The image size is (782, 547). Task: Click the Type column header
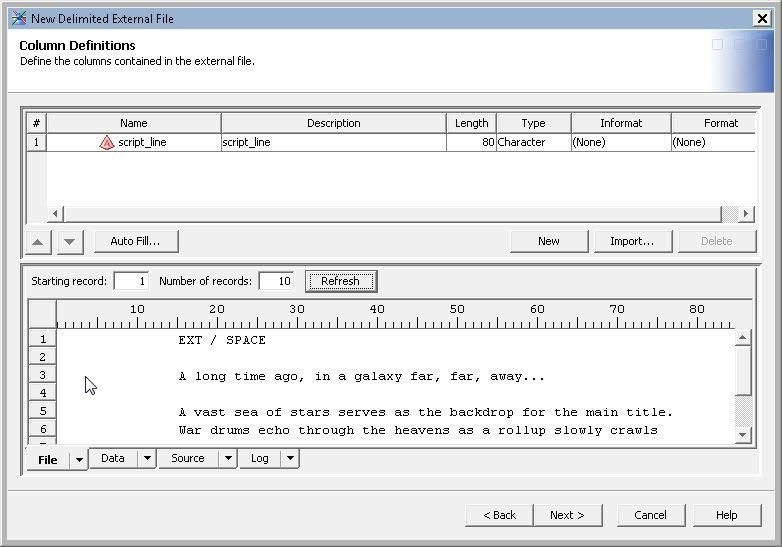(534, 123)
